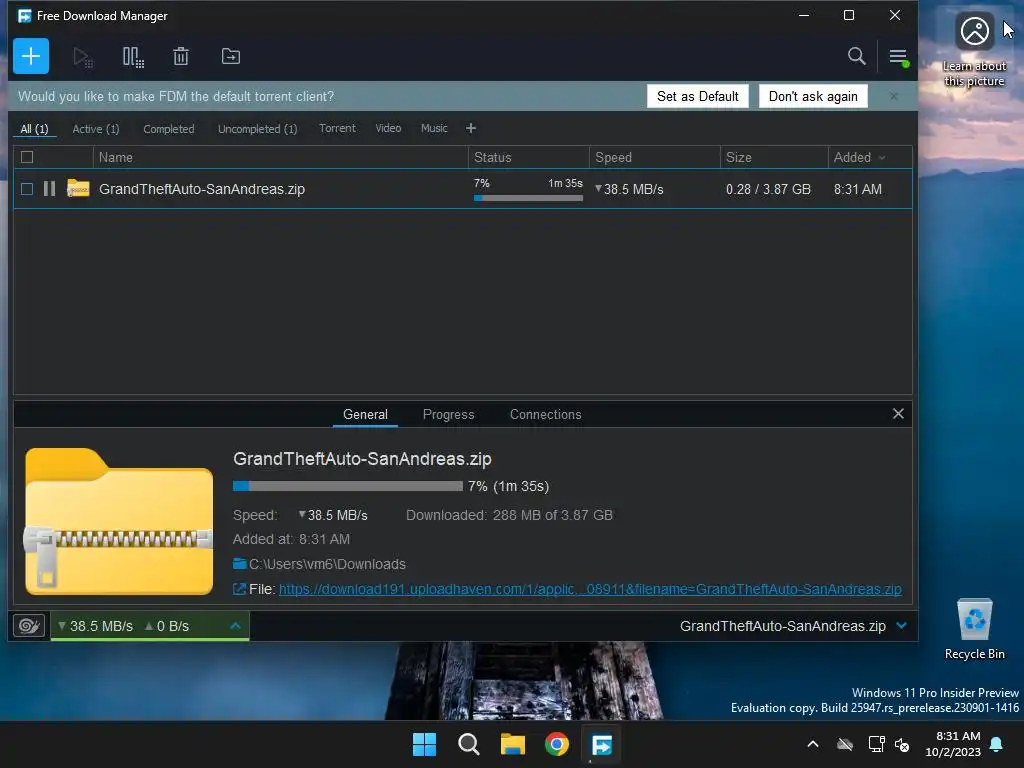Screen dimensions: 1024x768
Task: Click the Move to folder toolbar icon
Action: click(231, 56)
